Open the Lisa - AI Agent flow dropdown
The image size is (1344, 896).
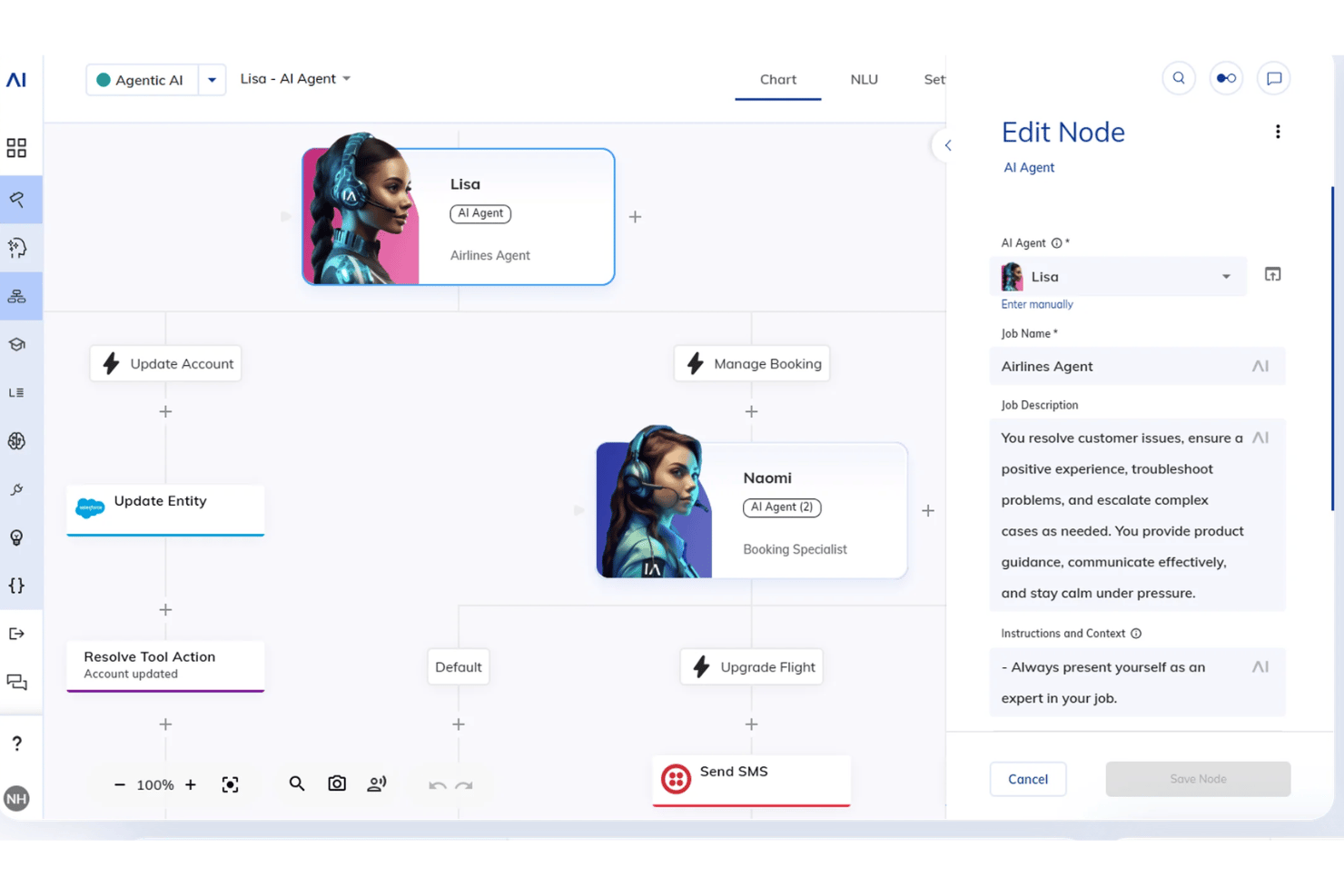coord(295,79)
